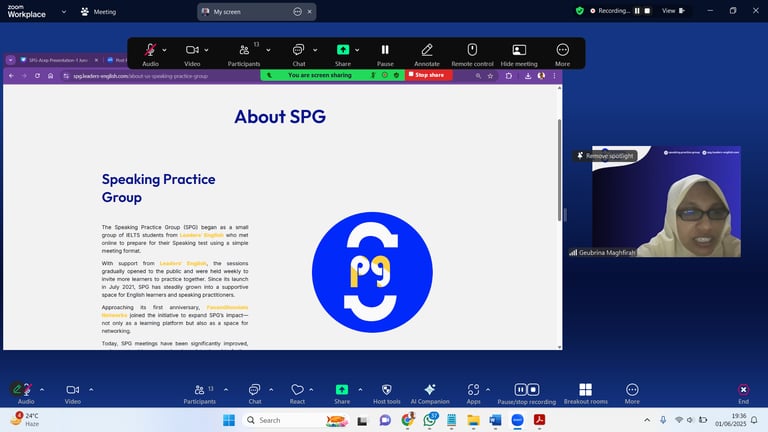Open Host tools shield icon
The width and height of the screenshot is (768, 432).
point(386,389)
